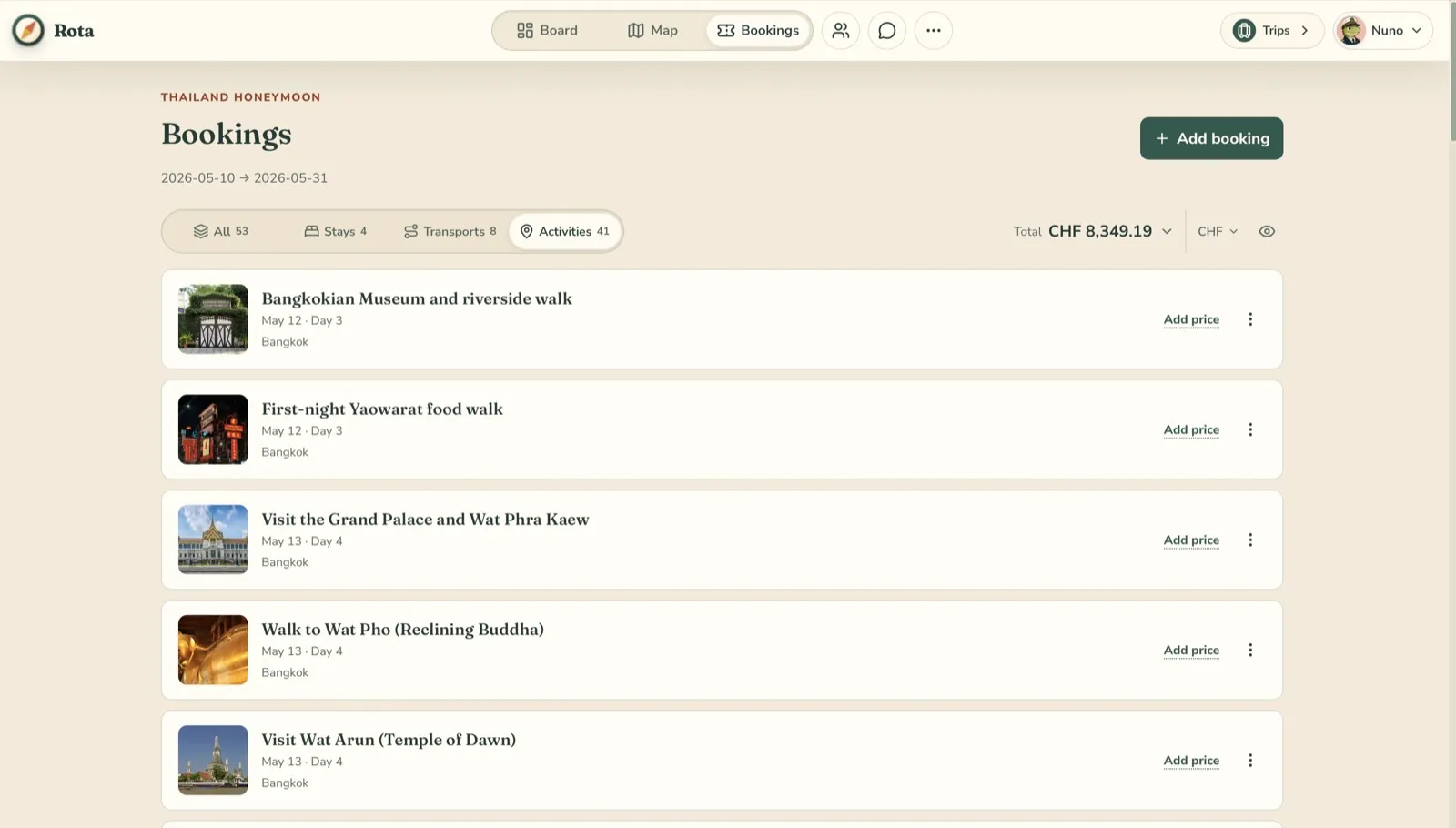
Task: Open the CHF currency dropdown
Action: [1218, 231]
